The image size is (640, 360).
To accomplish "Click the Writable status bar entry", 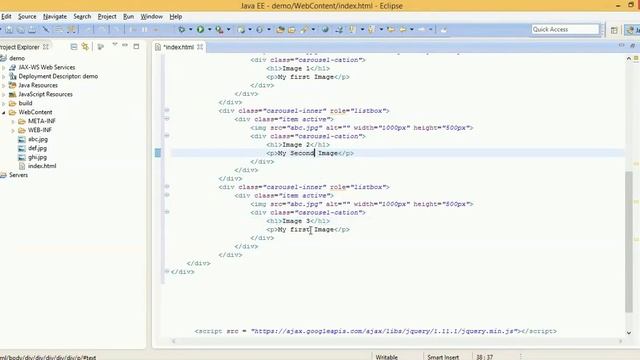I will coord(387,357).
